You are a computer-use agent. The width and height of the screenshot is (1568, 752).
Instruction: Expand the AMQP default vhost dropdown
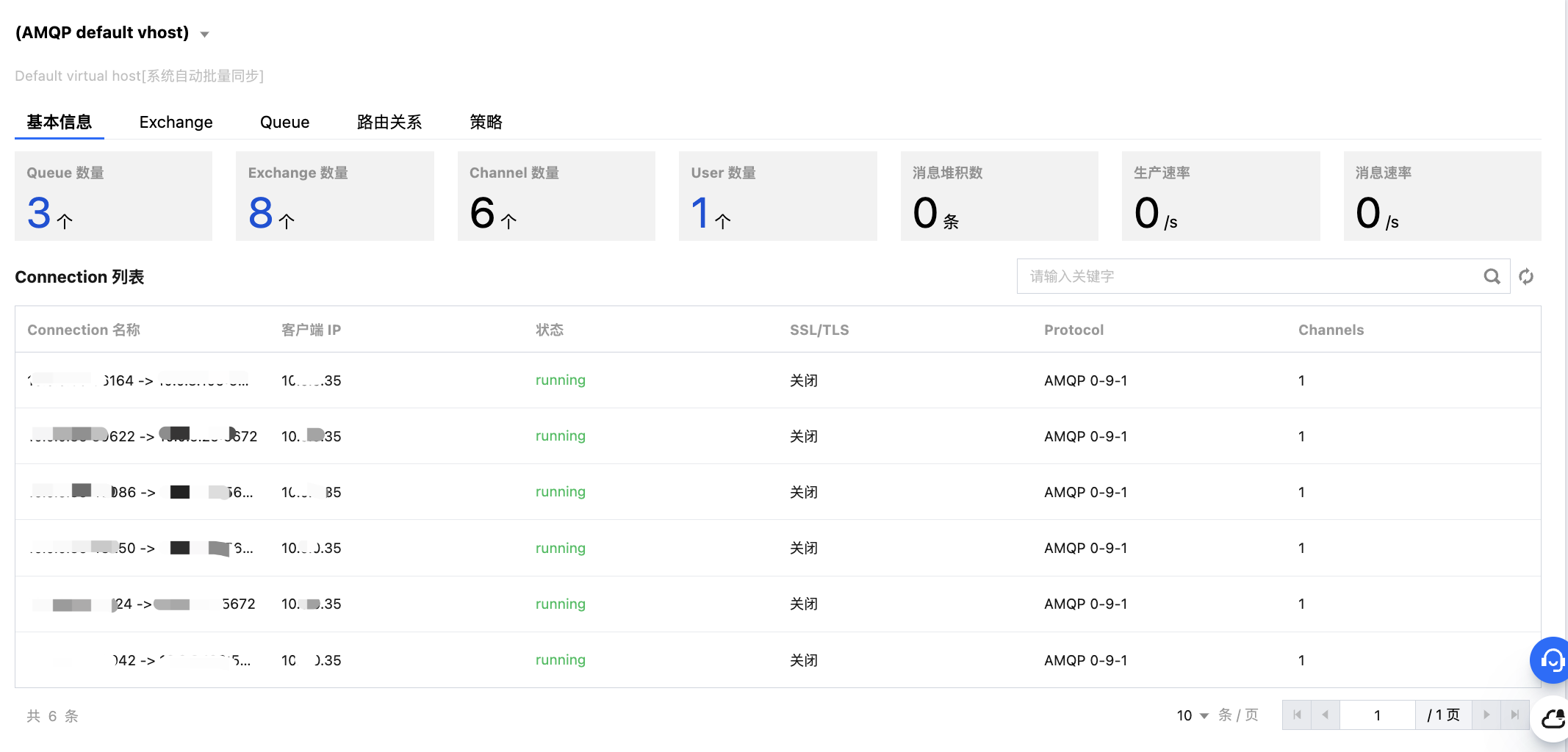(x=204, y=34)
